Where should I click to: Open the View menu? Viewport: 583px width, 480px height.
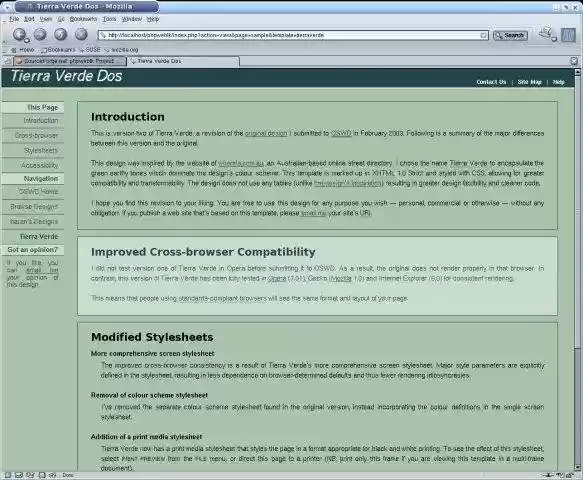pyautogui.click(x=46, y=19)
